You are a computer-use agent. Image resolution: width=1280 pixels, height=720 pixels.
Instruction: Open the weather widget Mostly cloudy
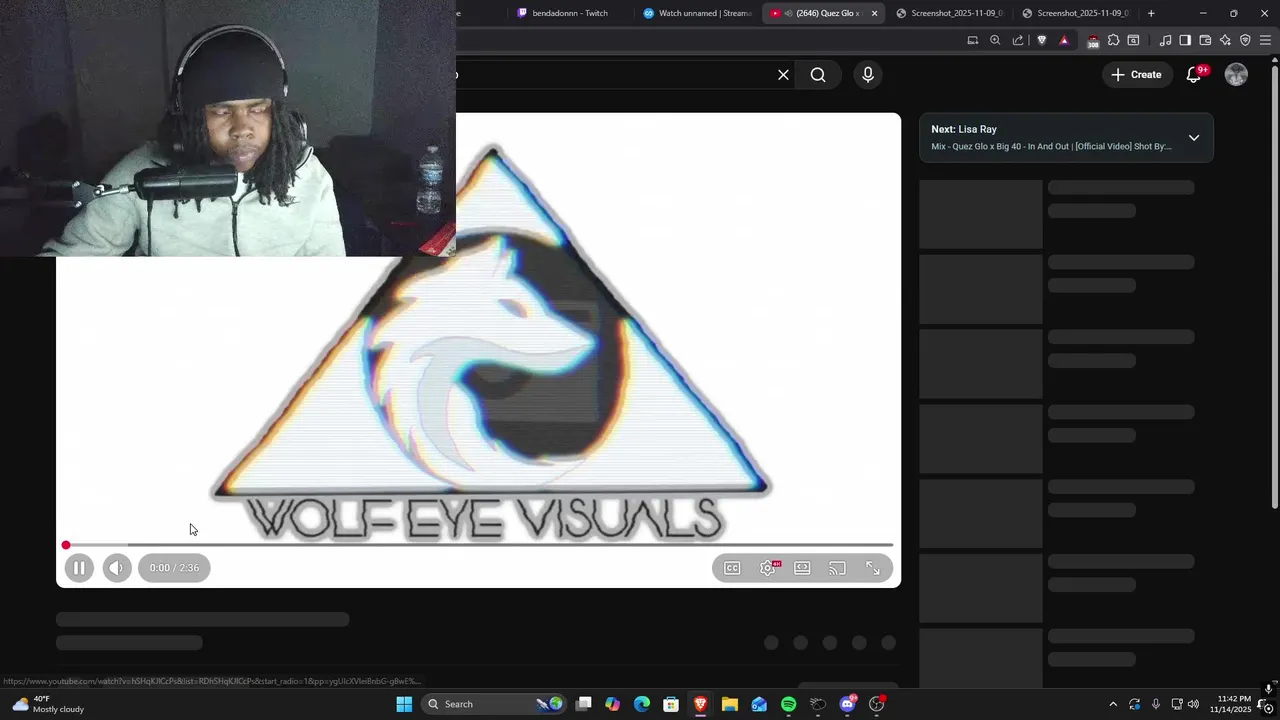[x=47, y=704]
